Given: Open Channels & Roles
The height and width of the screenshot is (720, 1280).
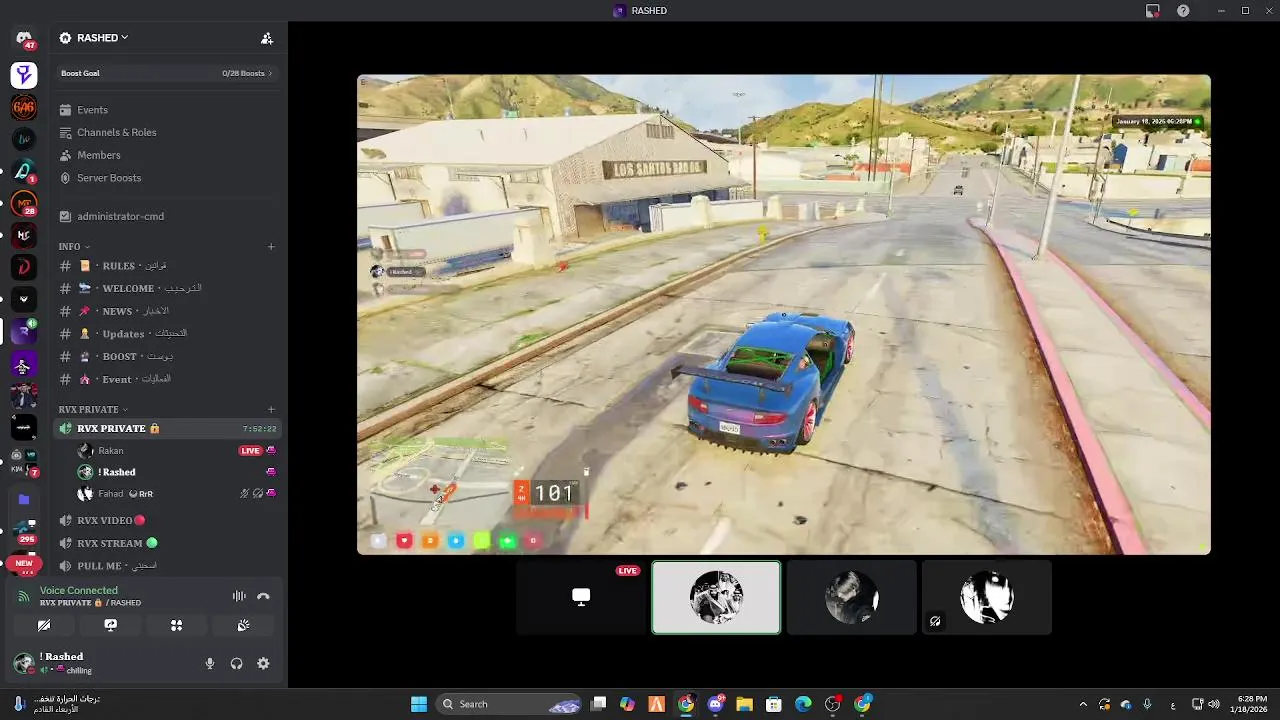Looking at the screenshot, I should pyautogui.click(x=166, y=132).
